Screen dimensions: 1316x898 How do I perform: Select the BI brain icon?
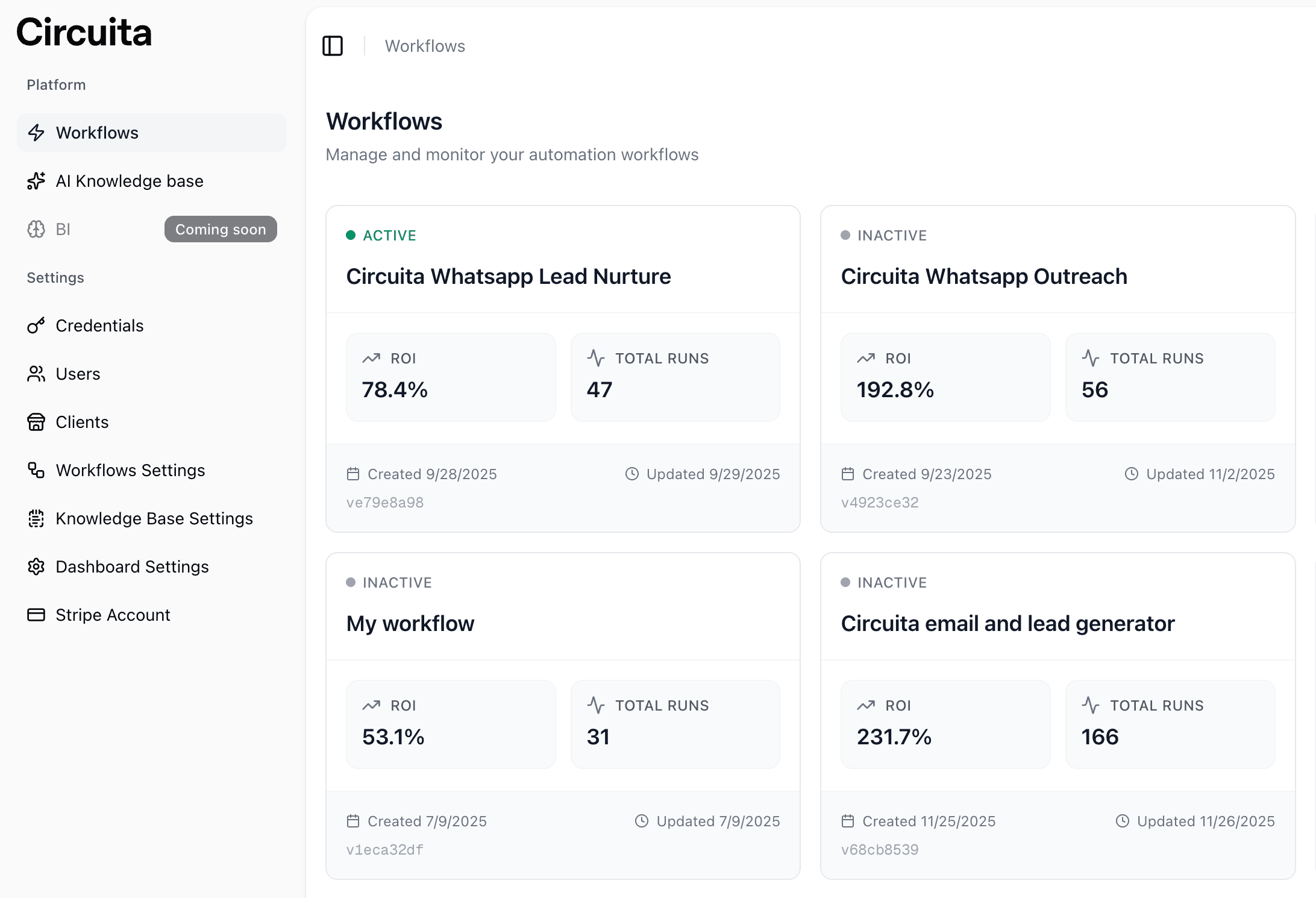click(x=36, y=229)
